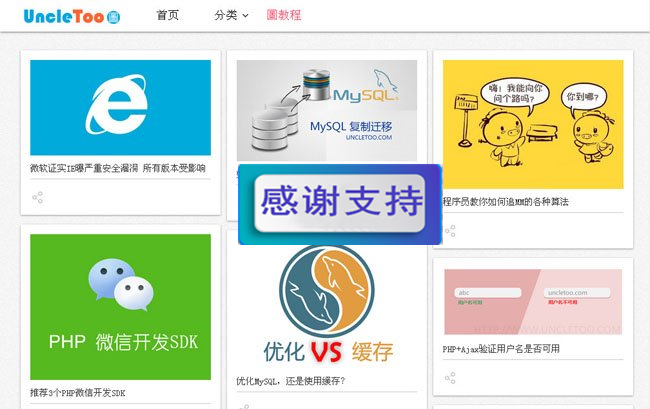
Task: Click the 微软证实IE曝严重安全漏洞 article title
Action: (118, 168)
